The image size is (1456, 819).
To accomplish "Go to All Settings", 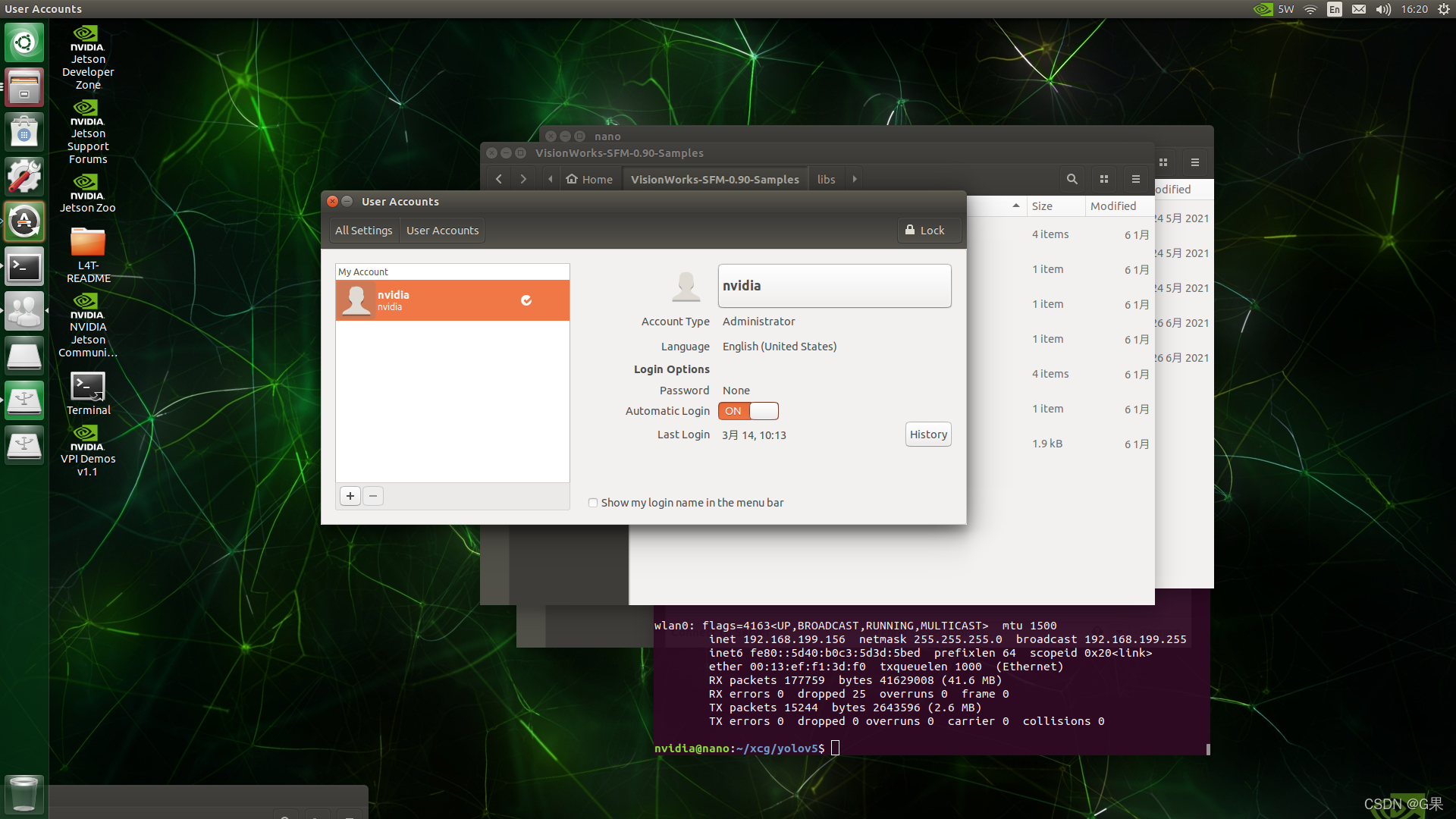I will pos(363,231).
